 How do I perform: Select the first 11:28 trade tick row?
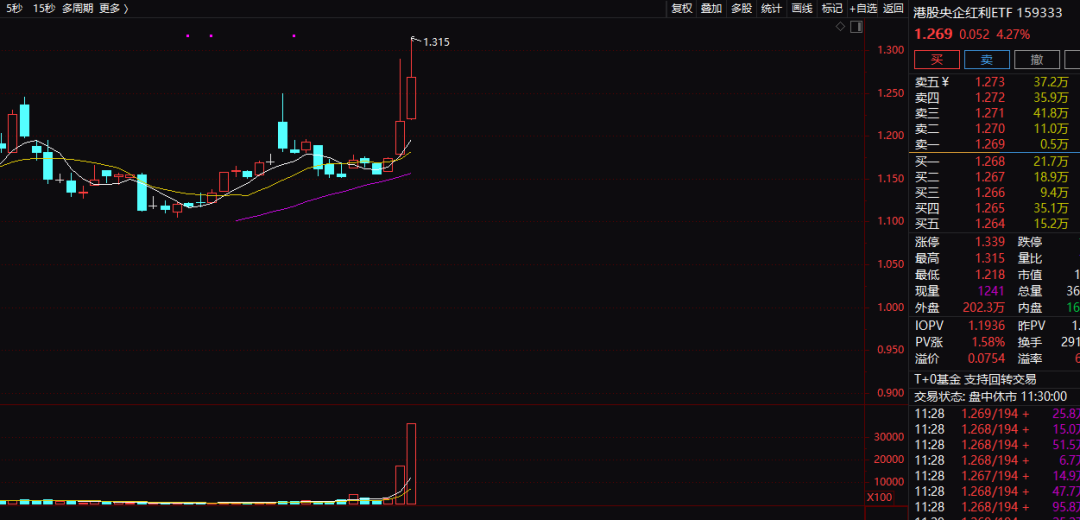[997, 414]
